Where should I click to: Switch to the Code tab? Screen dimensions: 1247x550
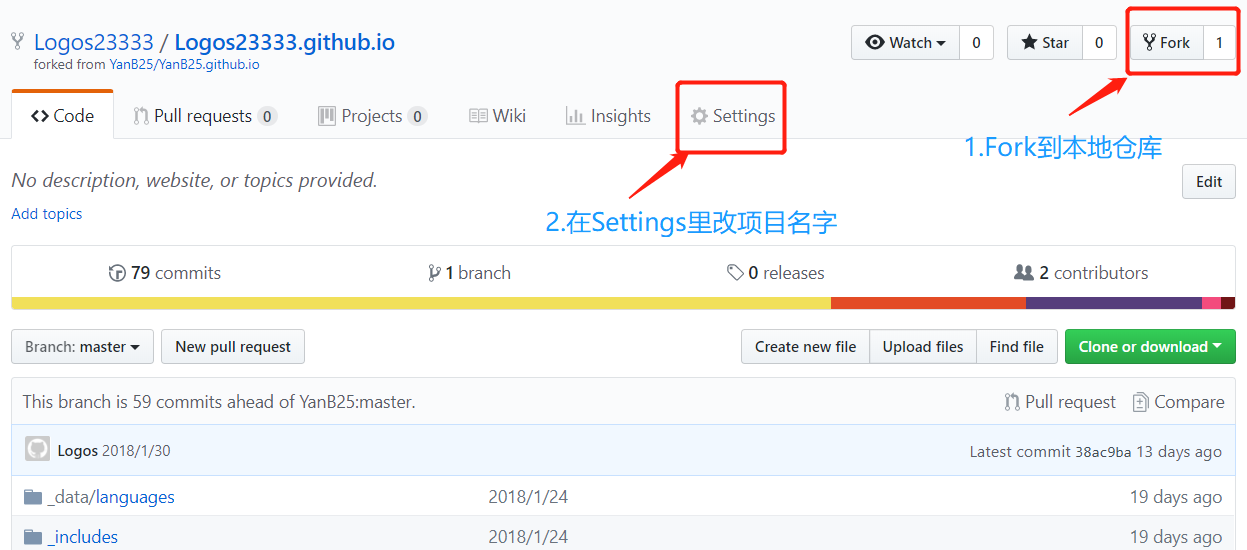[62, 116]
